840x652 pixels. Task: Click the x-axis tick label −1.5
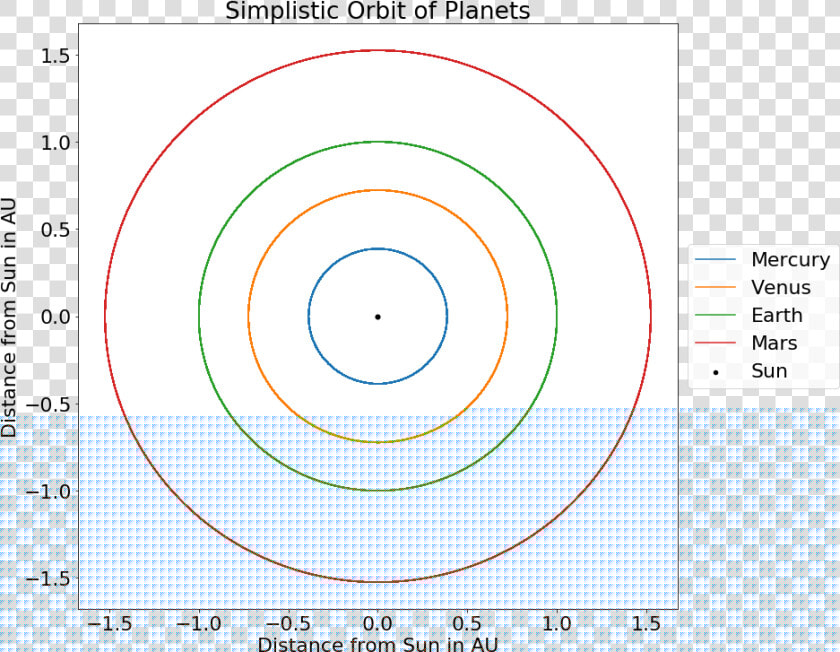(109, 623)
